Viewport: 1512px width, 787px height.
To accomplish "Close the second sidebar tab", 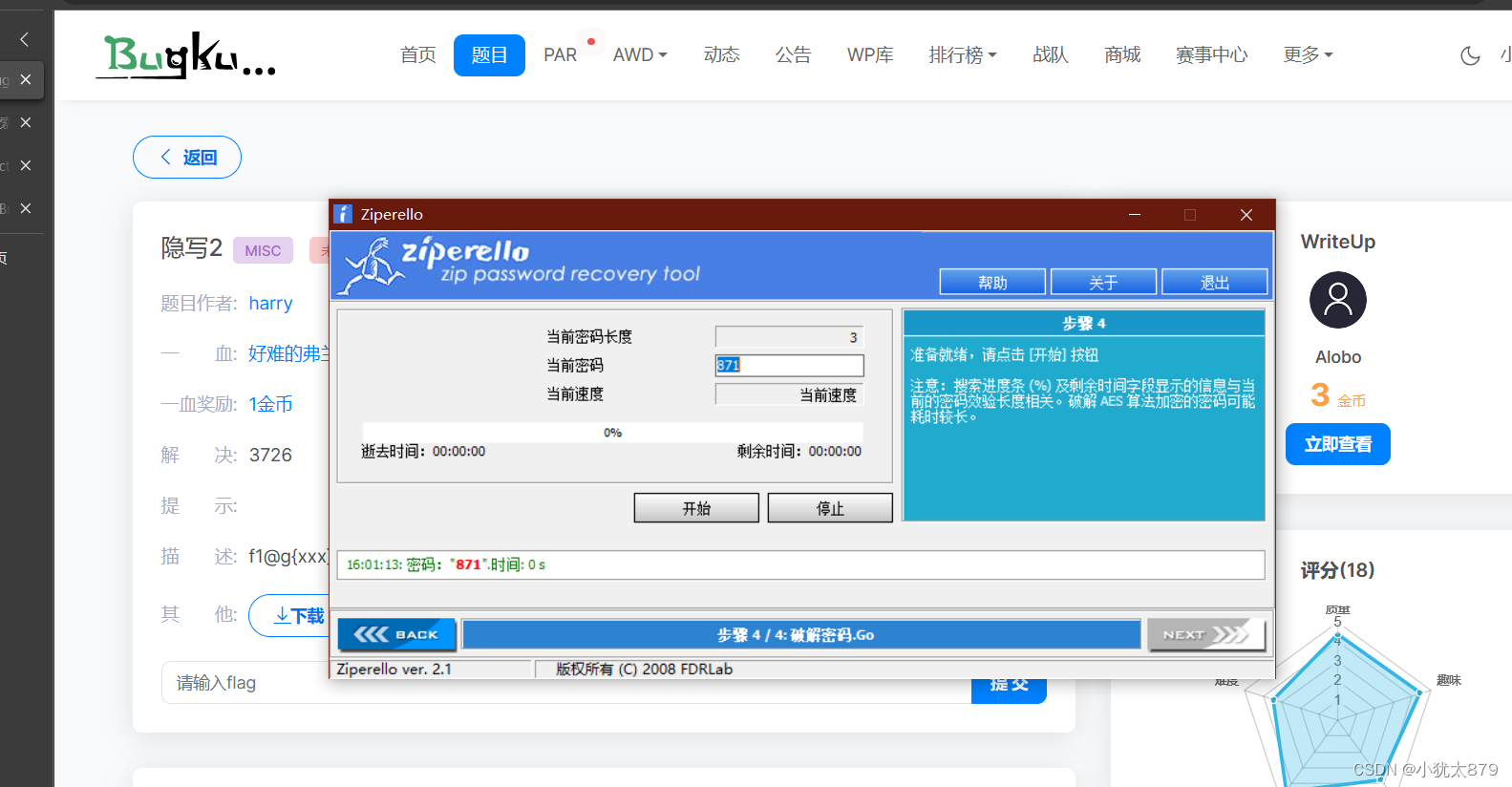I will pyautogui.click(x=26, y=122).
